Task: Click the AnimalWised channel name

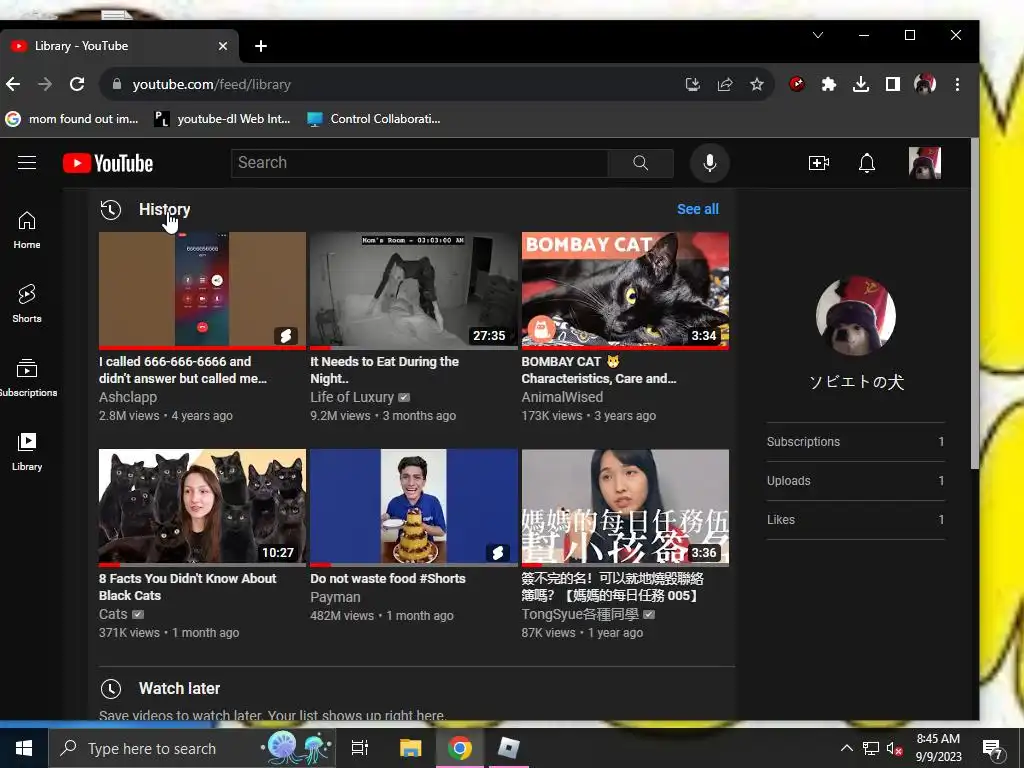Action: tap(562, 397)
